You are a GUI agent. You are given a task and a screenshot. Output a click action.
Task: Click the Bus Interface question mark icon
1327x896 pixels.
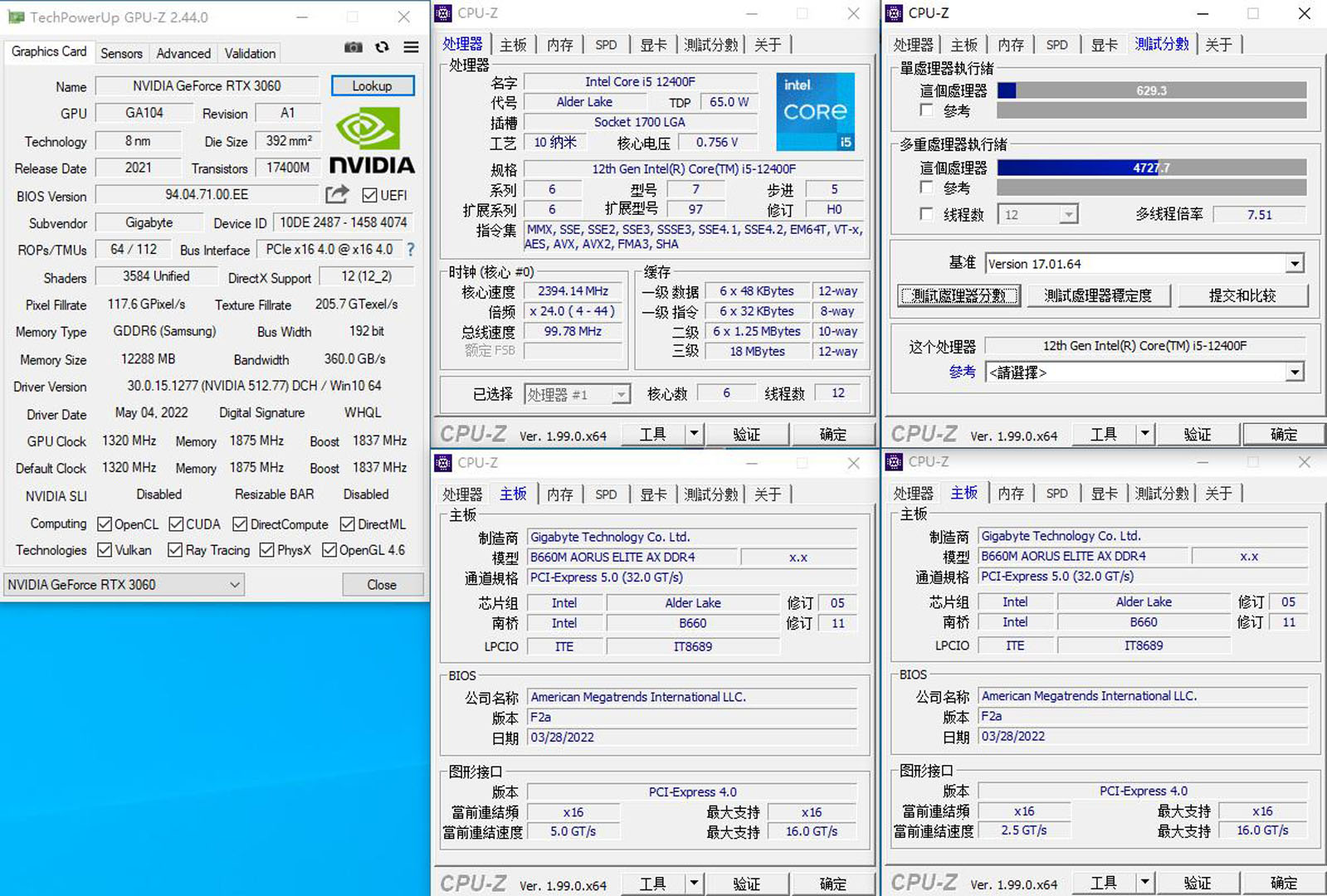click(410, 249)
